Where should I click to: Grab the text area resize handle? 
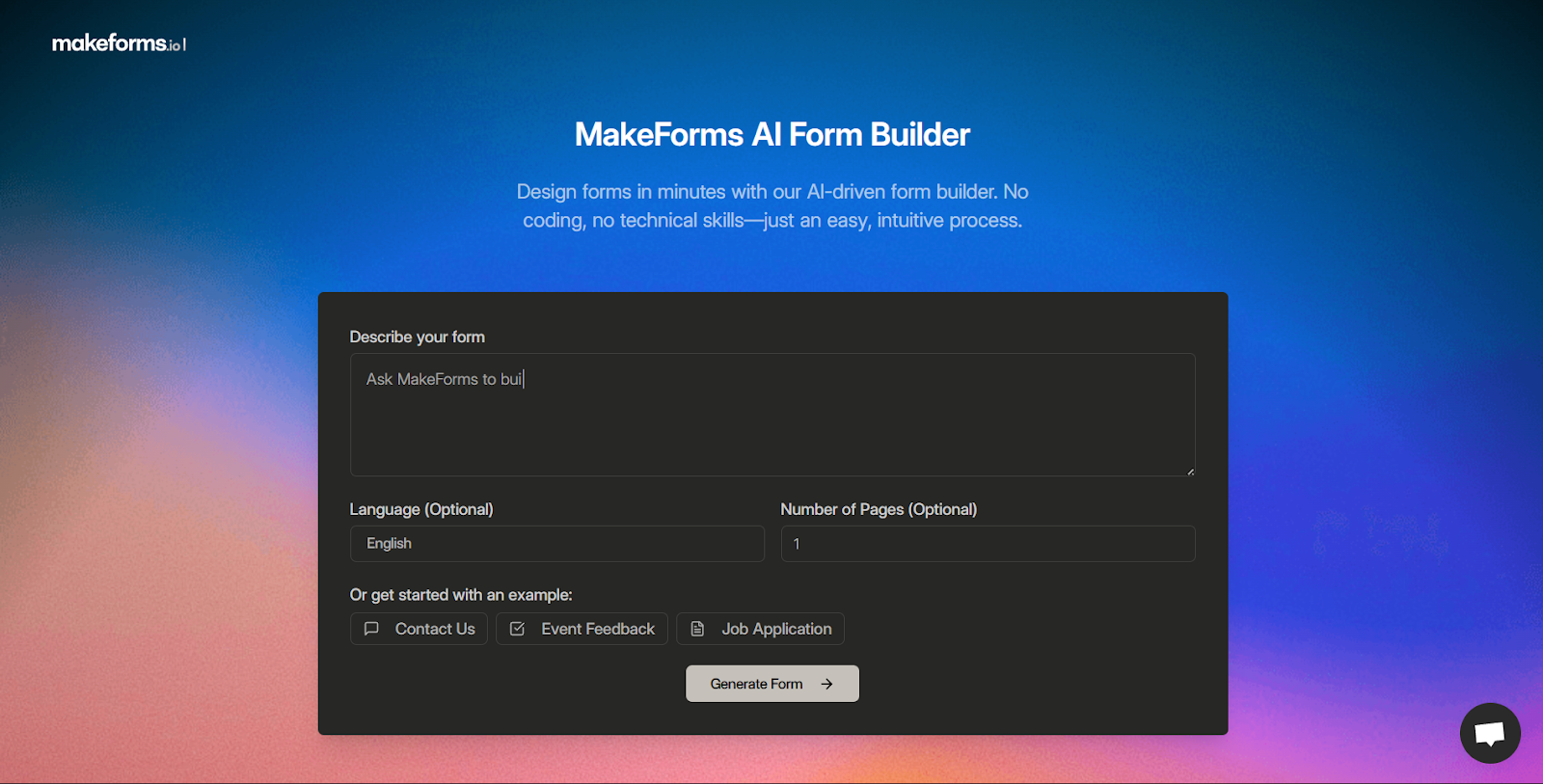point(1190,472)
